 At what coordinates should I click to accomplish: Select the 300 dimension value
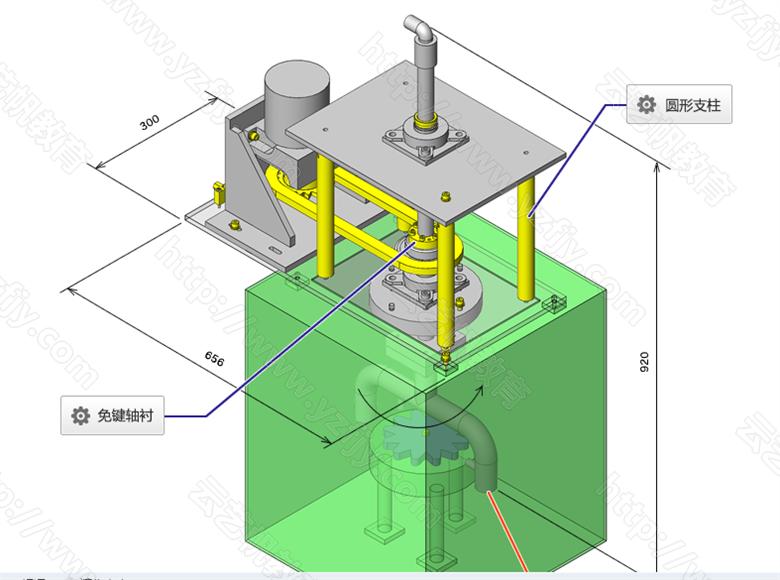[x=149, y=122]
